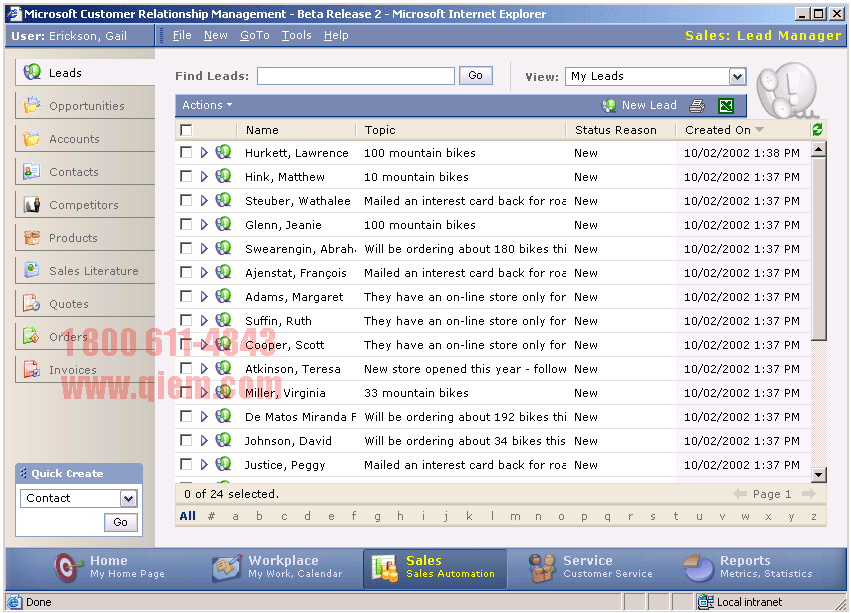Open the Help menu
The width and height of the screenshot is (851, 613).
[336, 35]
